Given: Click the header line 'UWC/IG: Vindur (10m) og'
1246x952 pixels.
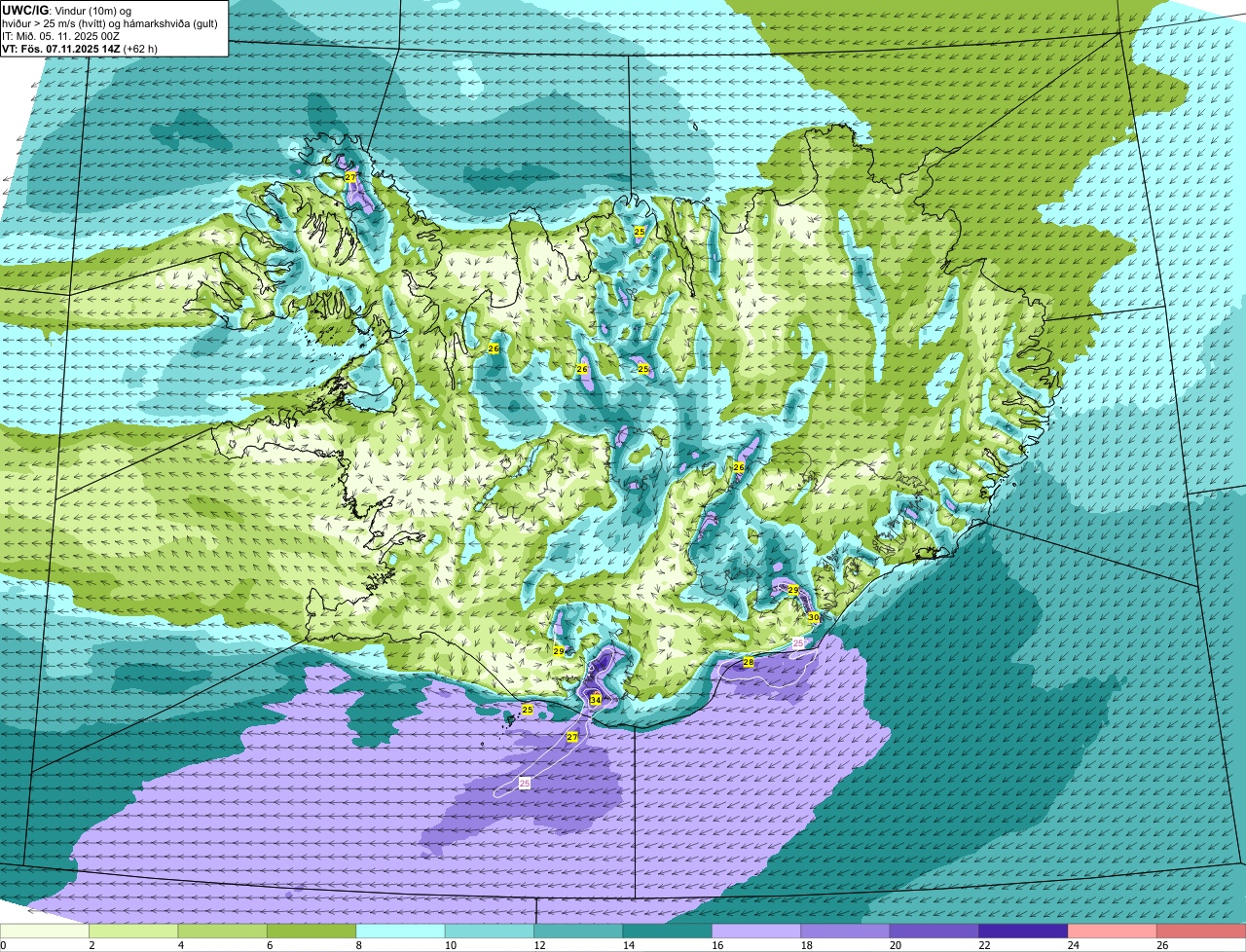Looking at the screenshot, I should 67,10.
